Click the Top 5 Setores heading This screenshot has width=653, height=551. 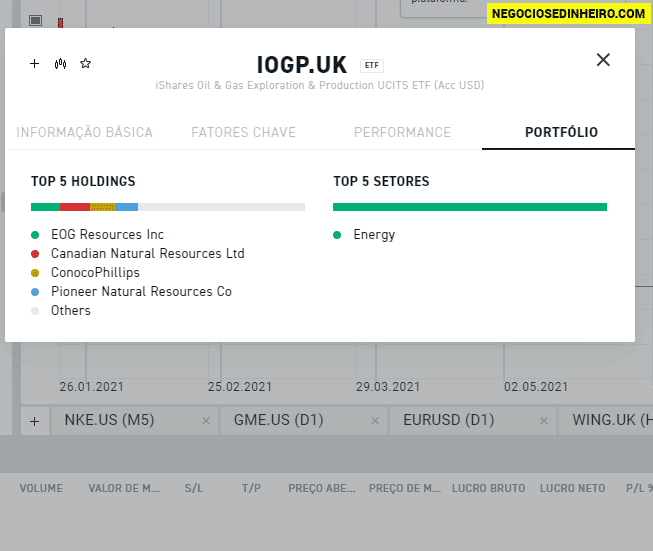tap(381, 181)
